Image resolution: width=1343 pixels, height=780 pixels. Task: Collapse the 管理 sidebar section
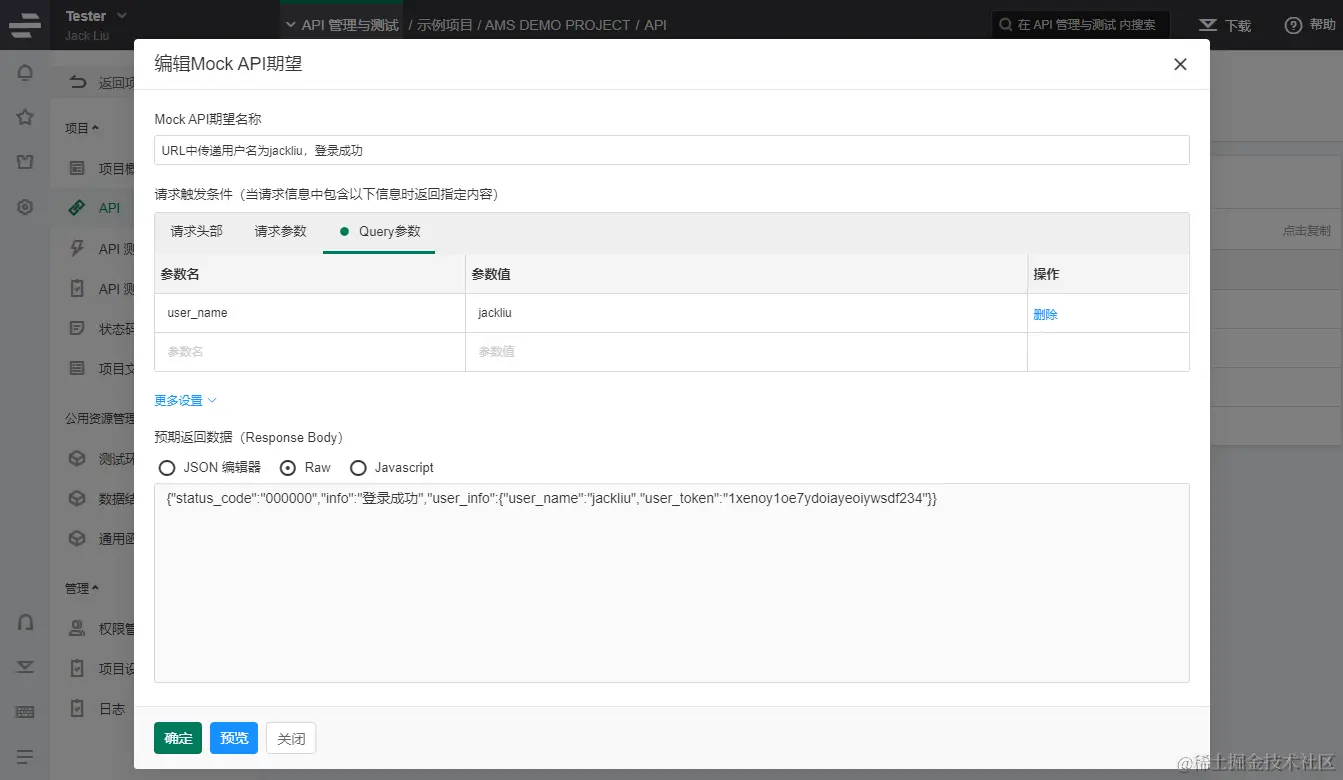click(82, 589)
